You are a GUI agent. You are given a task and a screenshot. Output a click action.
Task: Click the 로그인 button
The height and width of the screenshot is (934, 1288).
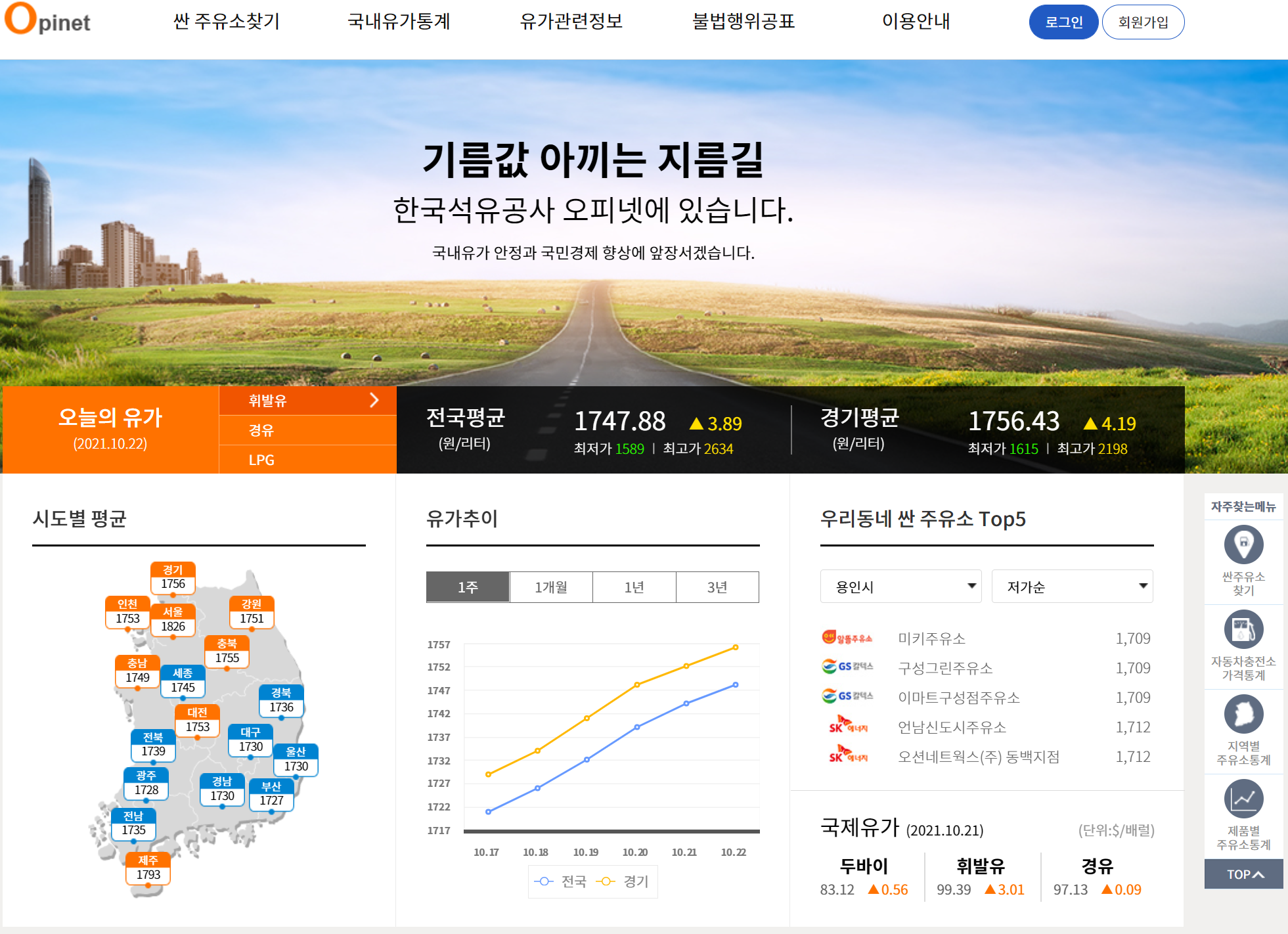[1063, 22]
